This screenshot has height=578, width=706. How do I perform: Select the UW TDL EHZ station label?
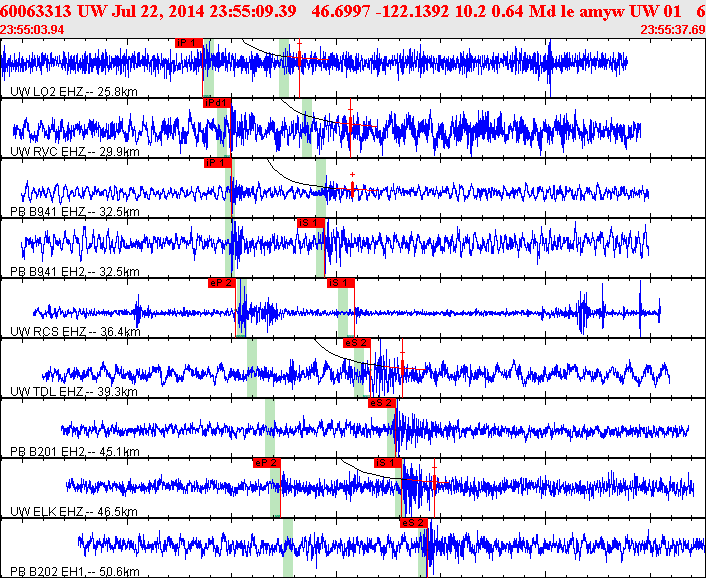[x=74, y=392]
